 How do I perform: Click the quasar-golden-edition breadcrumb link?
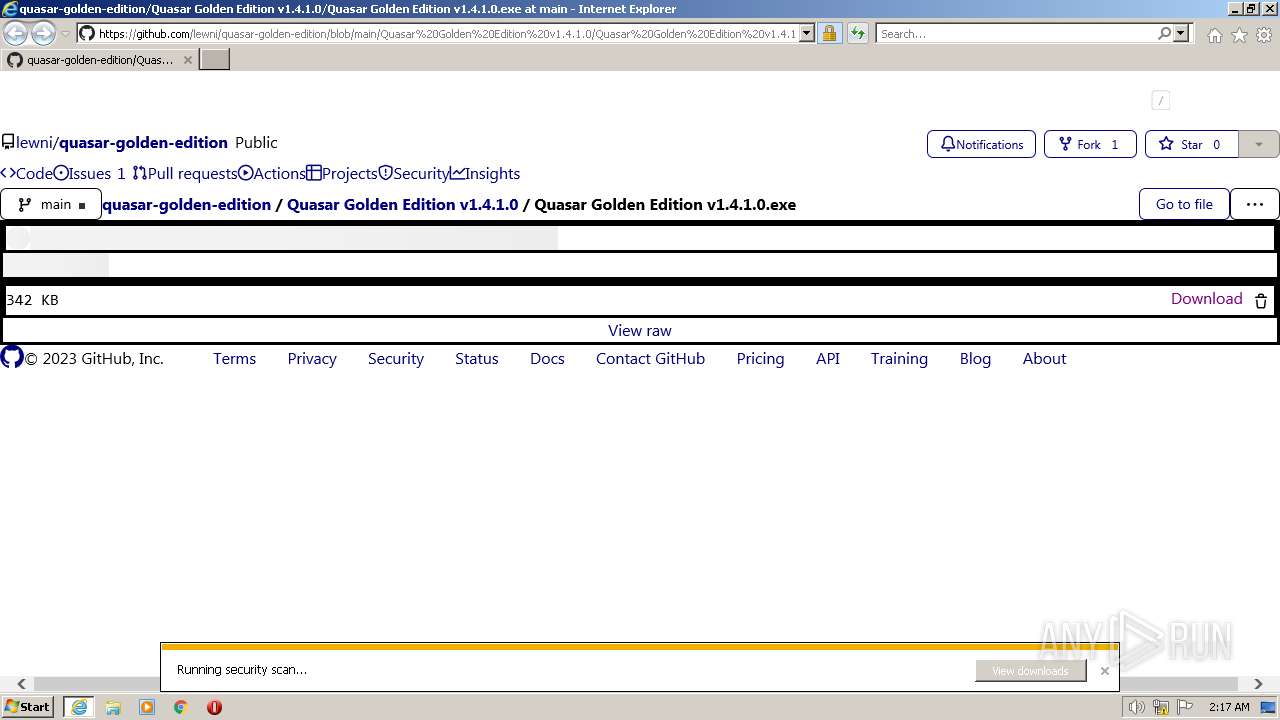[186, 204]
